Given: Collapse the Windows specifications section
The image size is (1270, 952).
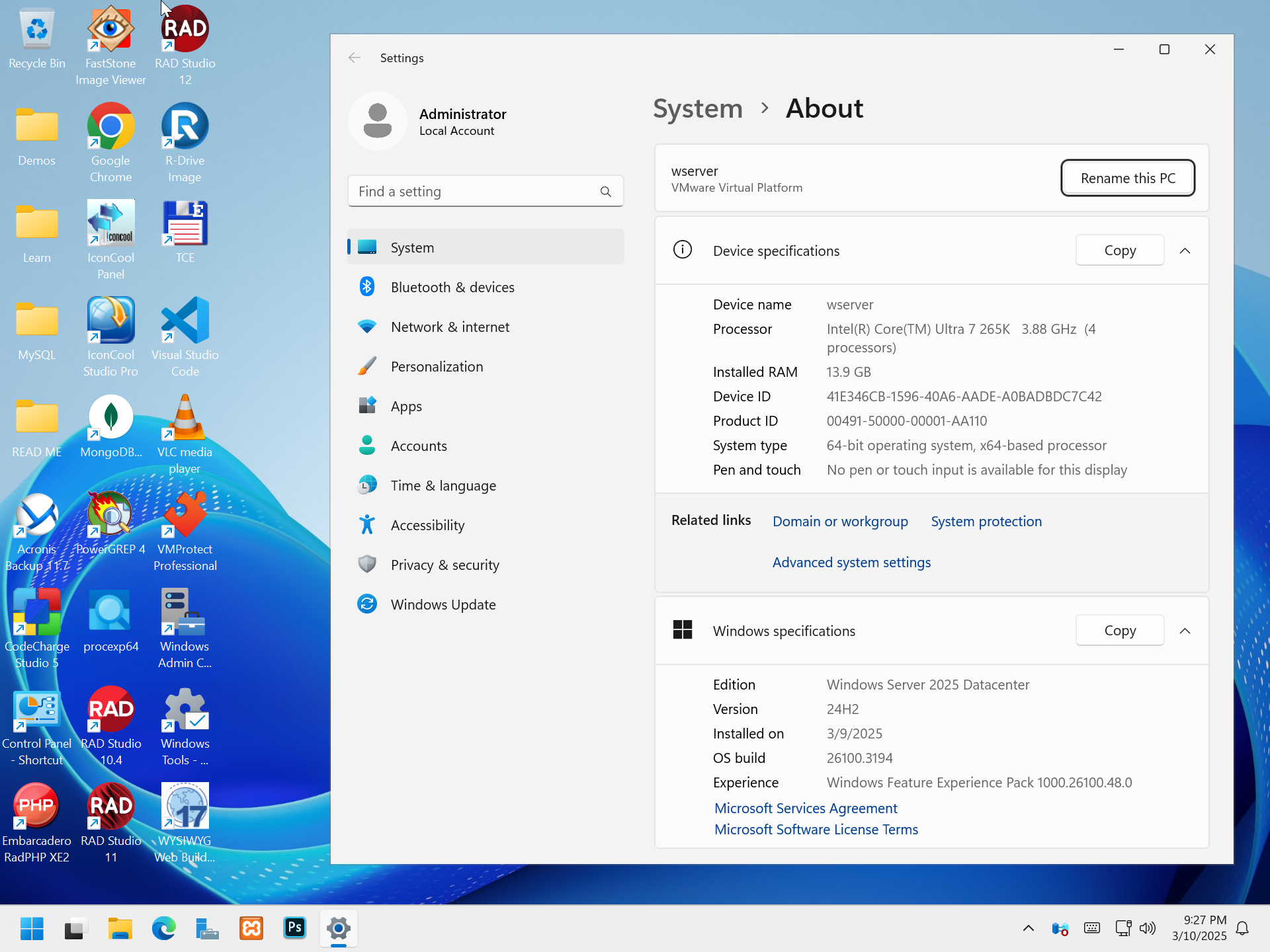Looking at the screenshot, I should point(1185,631).
